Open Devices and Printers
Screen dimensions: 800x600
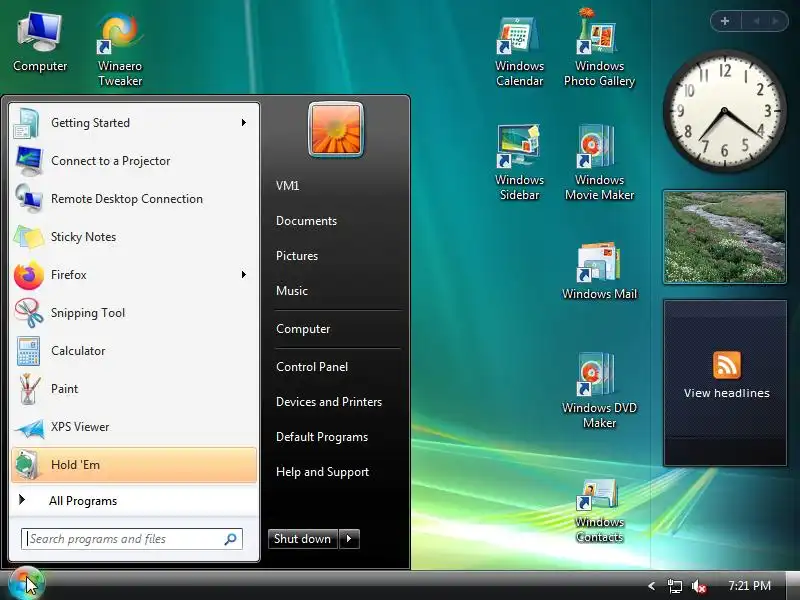pos(329,402)
